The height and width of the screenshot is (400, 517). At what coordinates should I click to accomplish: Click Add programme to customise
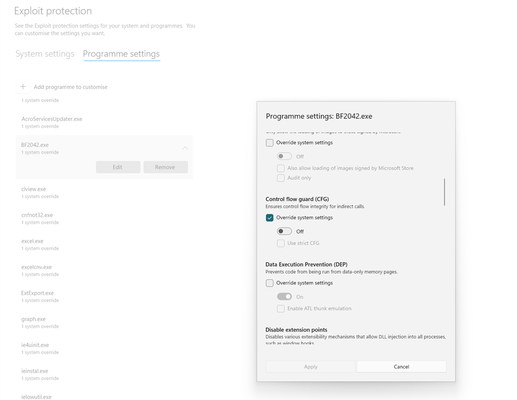pos(70,87)
